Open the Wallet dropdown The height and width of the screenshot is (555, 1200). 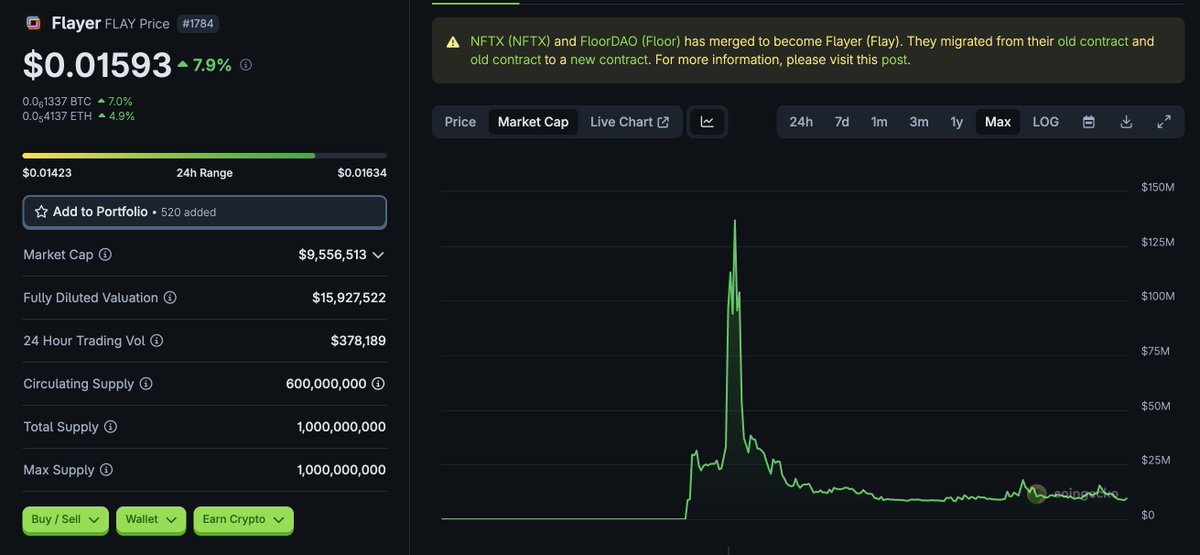(151, 520)
